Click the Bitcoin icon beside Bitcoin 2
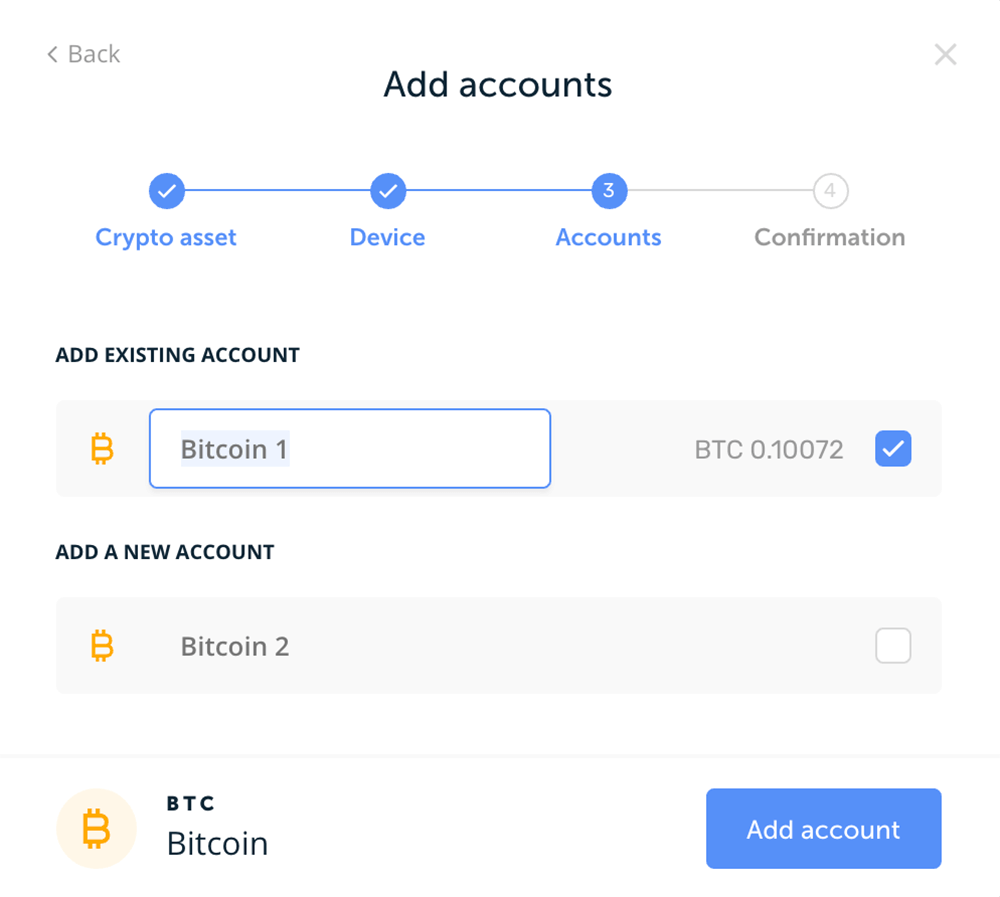This screenshot has height=897, width=1000. click(x=102, y=646)
